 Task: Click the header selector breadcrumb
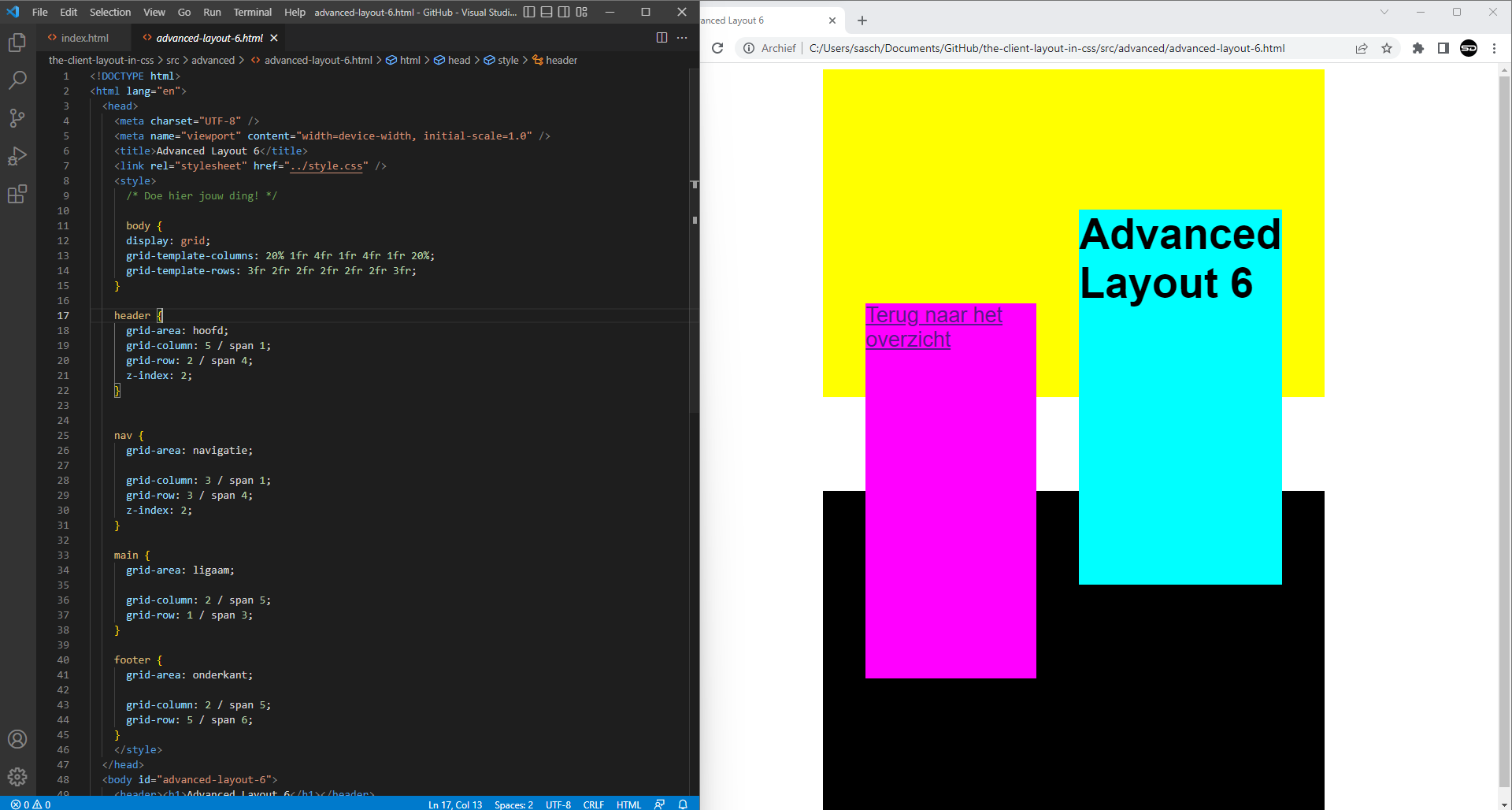[x=555, y=60]
